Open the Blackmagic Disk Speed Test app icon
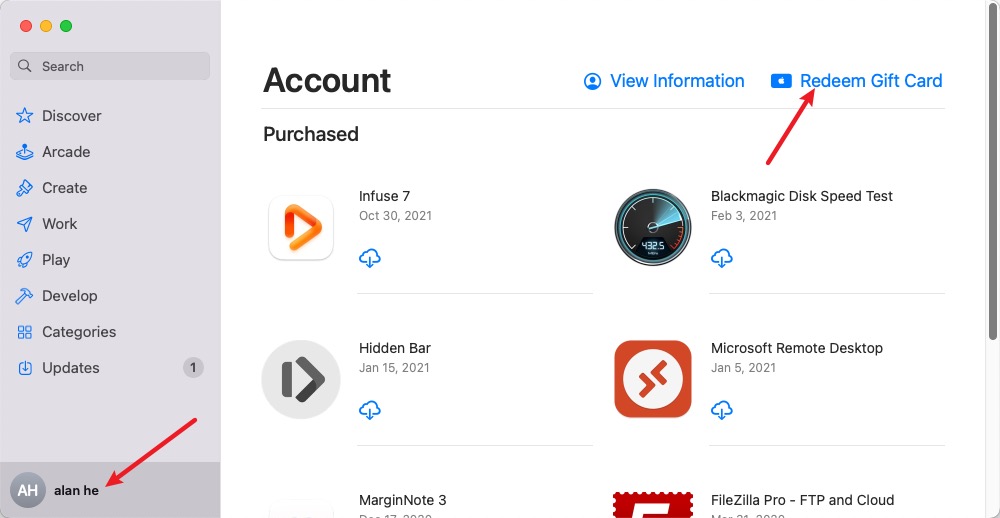1000x518 pixels. pos(652,227)
